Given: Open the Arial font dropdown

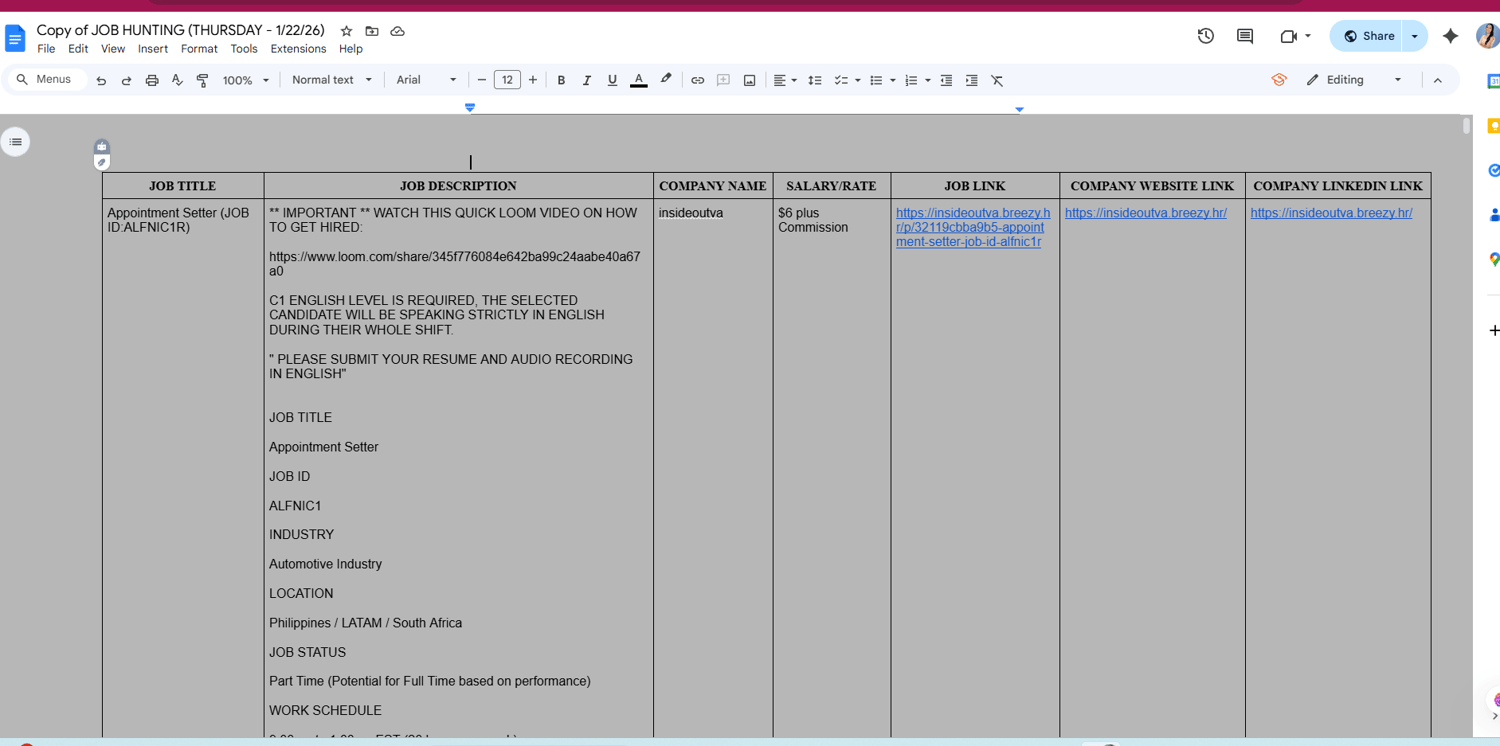Looking at the screenshot, I should [x=426, y=80].
